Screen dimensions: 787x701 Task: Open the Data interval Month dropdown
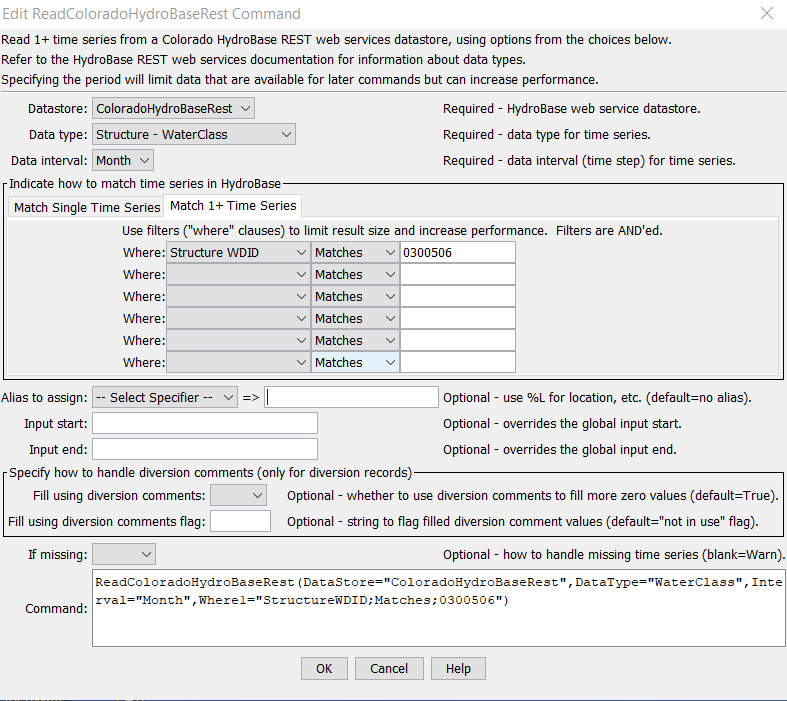(123, 160)
